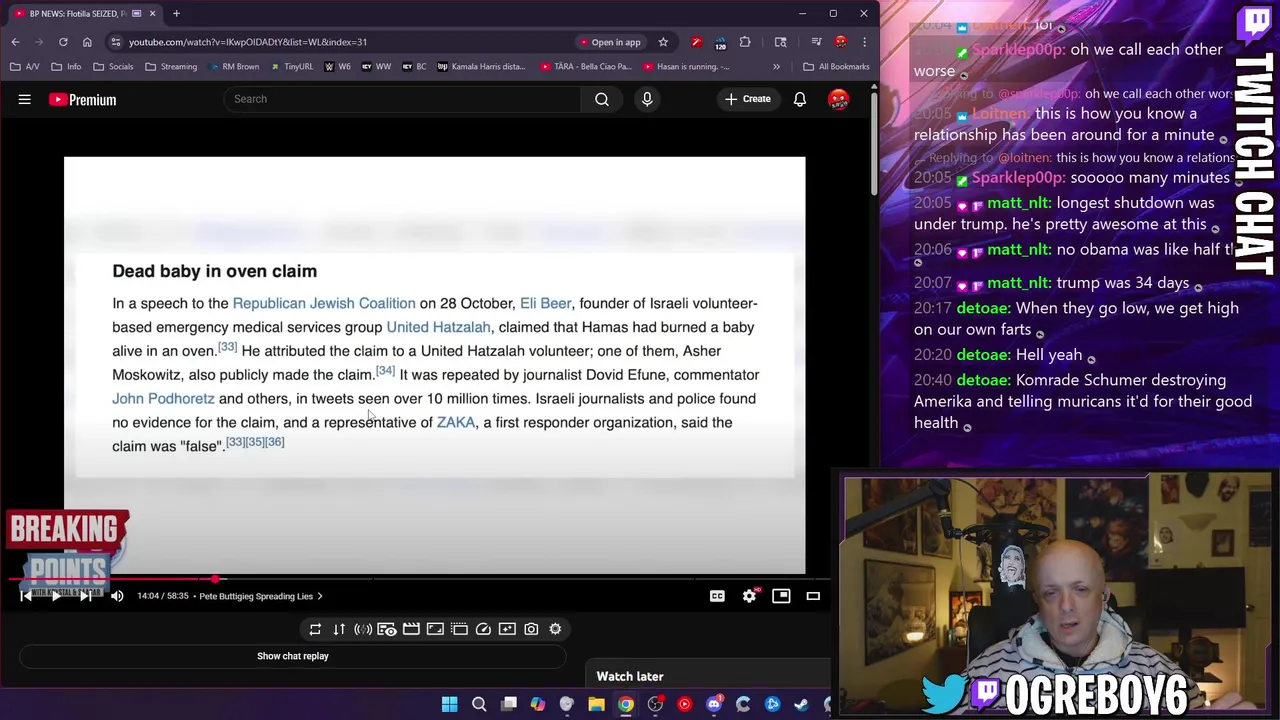Open YouTube notifications bell
Screen dimensions: 1280x720
click(800, 99)
